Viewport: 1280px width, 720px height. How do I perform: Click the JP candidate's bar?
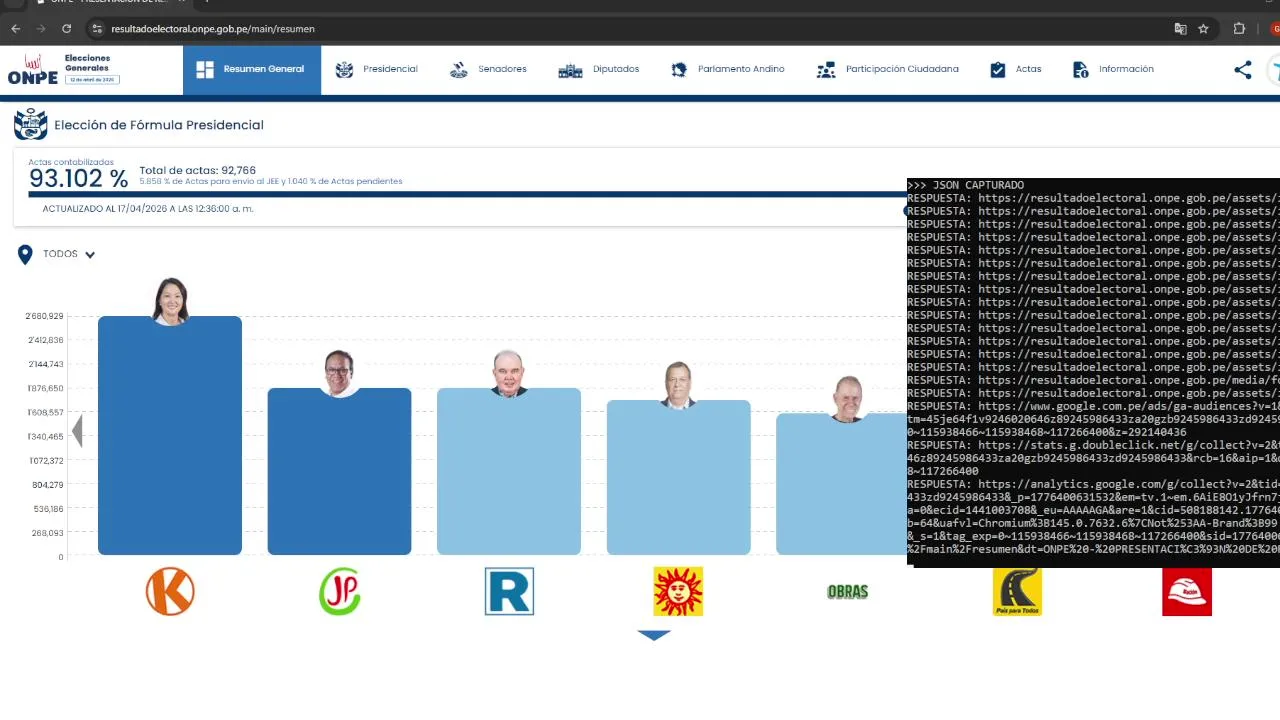pyautogui.click(x=339, y=472)
